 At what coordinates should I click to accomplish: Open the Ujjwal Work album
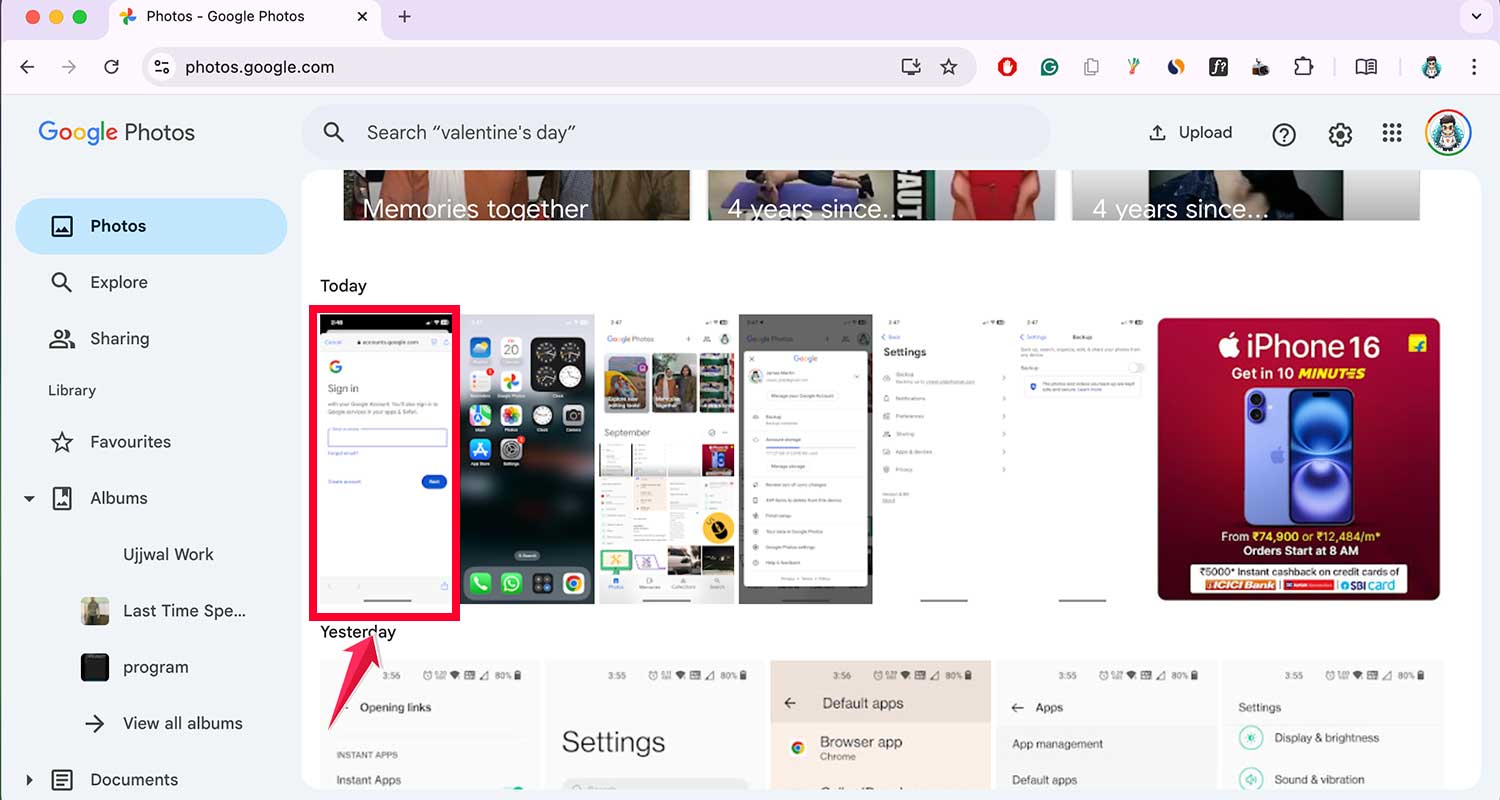pyautogui.click(x=168, y=554)
